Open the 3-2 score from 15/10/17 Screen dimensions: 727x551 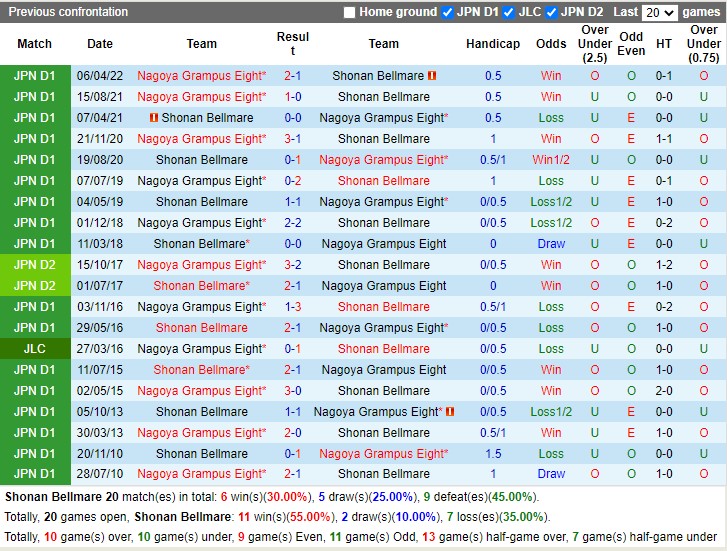point(293,265)
